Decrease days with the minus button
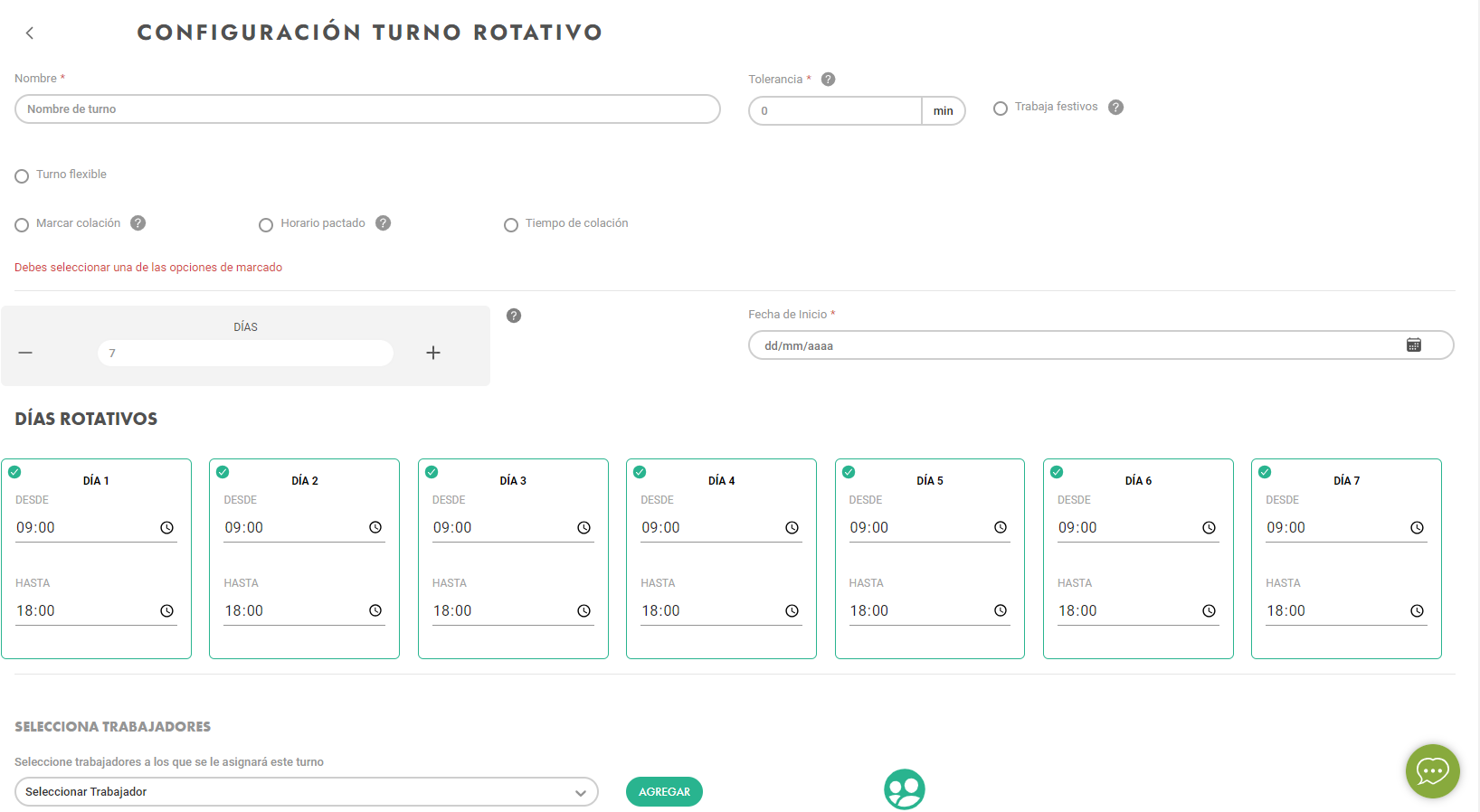1480x812 pixels. click(25, 353)
